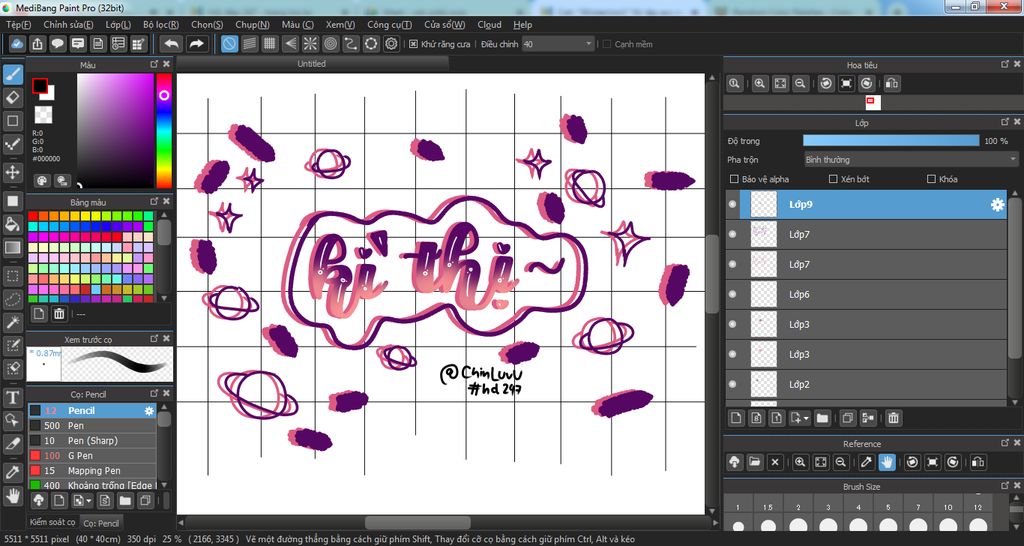
Task: Click the black foreground color swatch
Action: tap(40, 86)
